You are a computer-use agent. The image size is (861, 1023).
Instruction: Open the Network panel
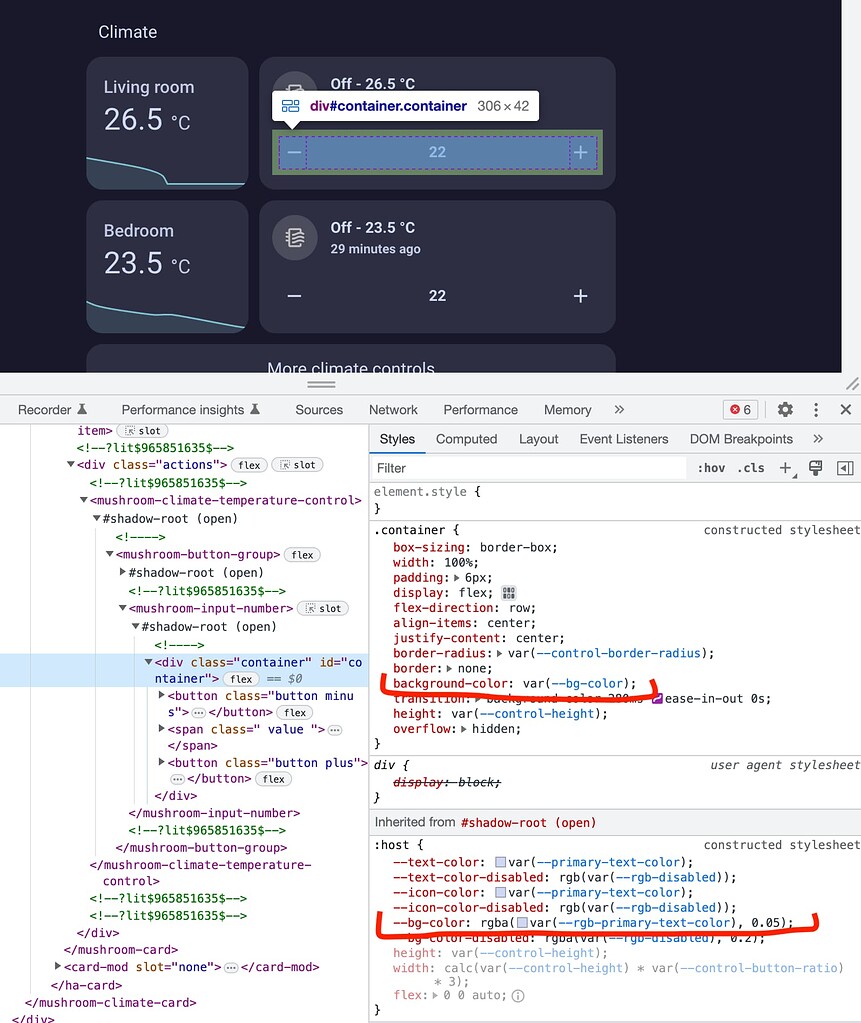pyautogui.click(x=393, y=409)
